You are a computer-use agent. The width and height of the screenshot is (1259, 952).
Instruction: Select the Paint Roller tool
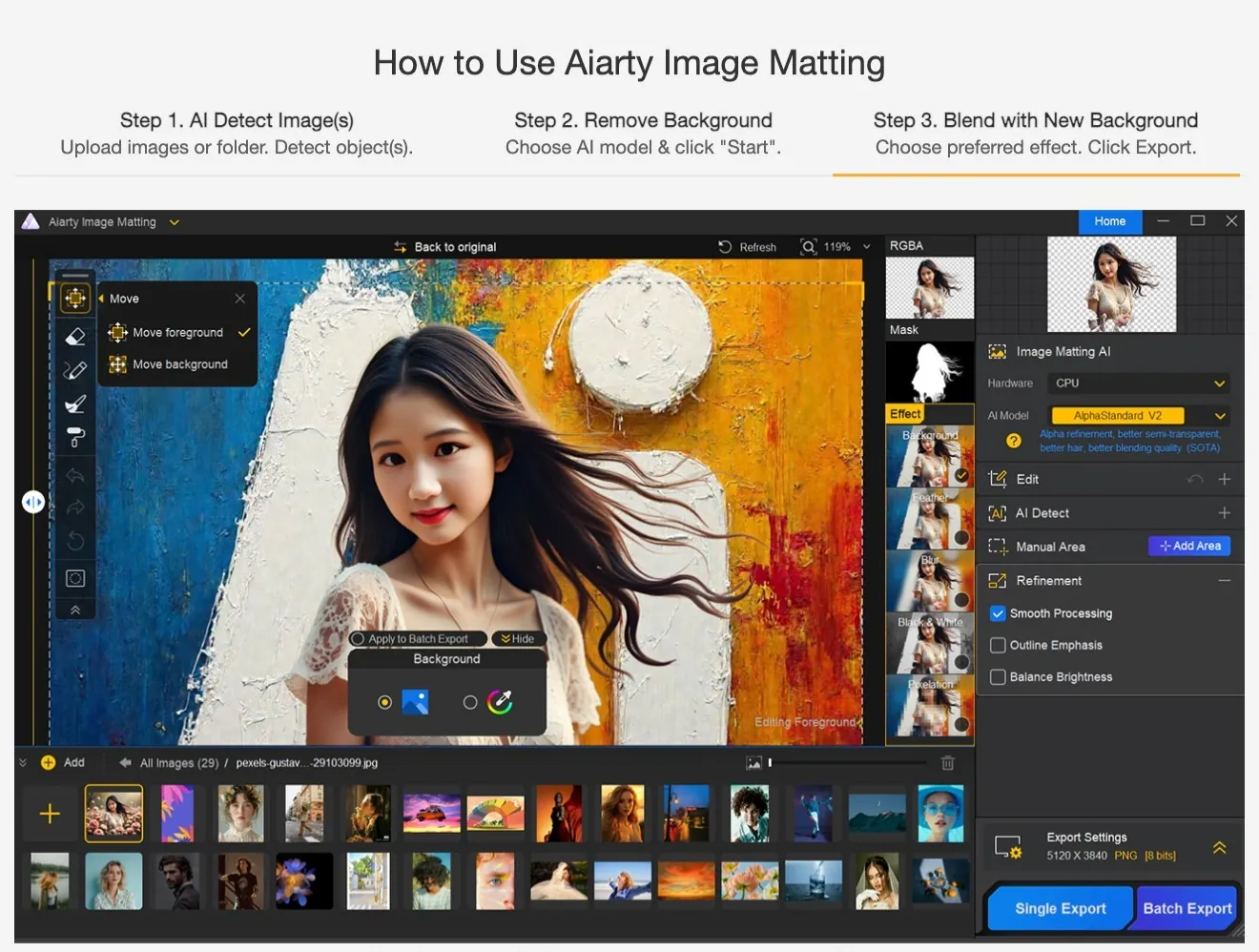tap(75, 436)
